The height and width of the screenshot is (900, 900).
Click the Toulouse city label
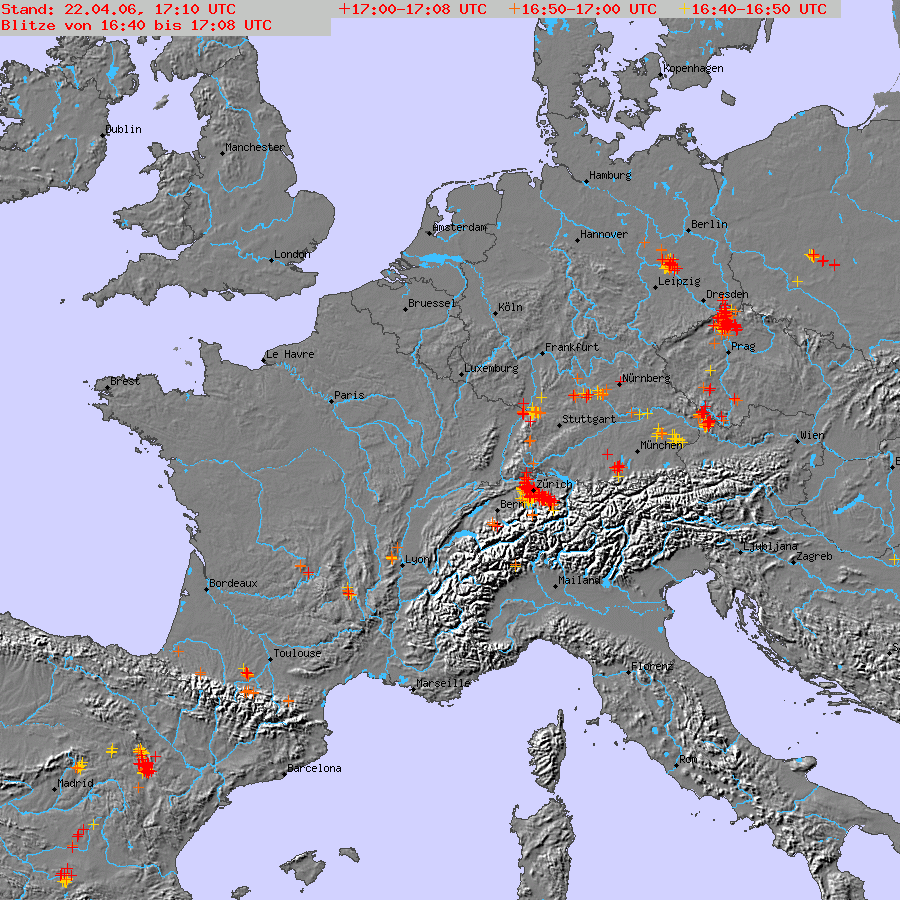tap(297, 653)
